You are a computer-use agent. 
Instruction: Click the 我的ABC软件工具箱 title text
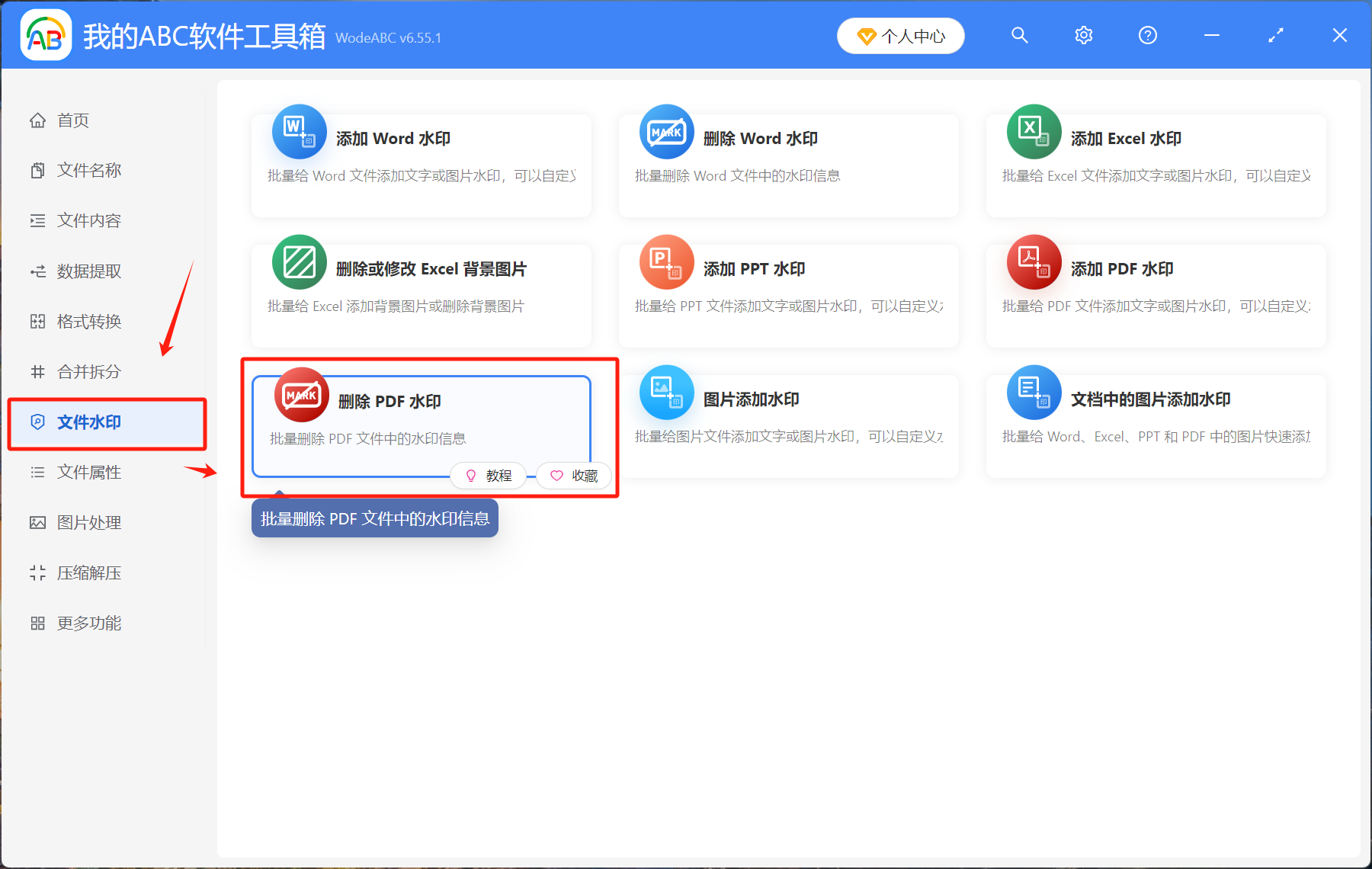pos(204,36)
